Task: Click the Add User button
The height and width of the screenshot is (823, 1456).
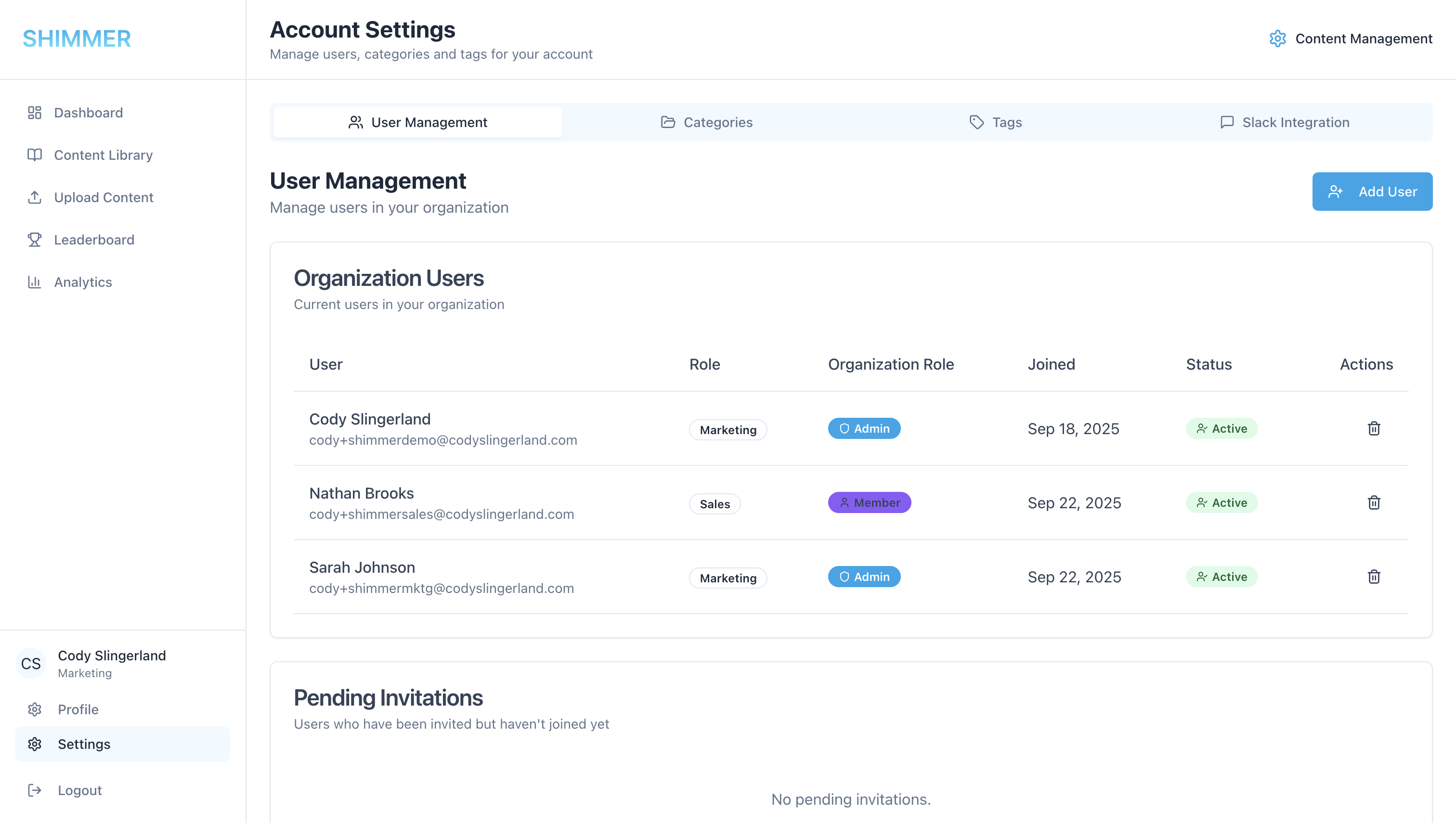Action: (1372, 191)
